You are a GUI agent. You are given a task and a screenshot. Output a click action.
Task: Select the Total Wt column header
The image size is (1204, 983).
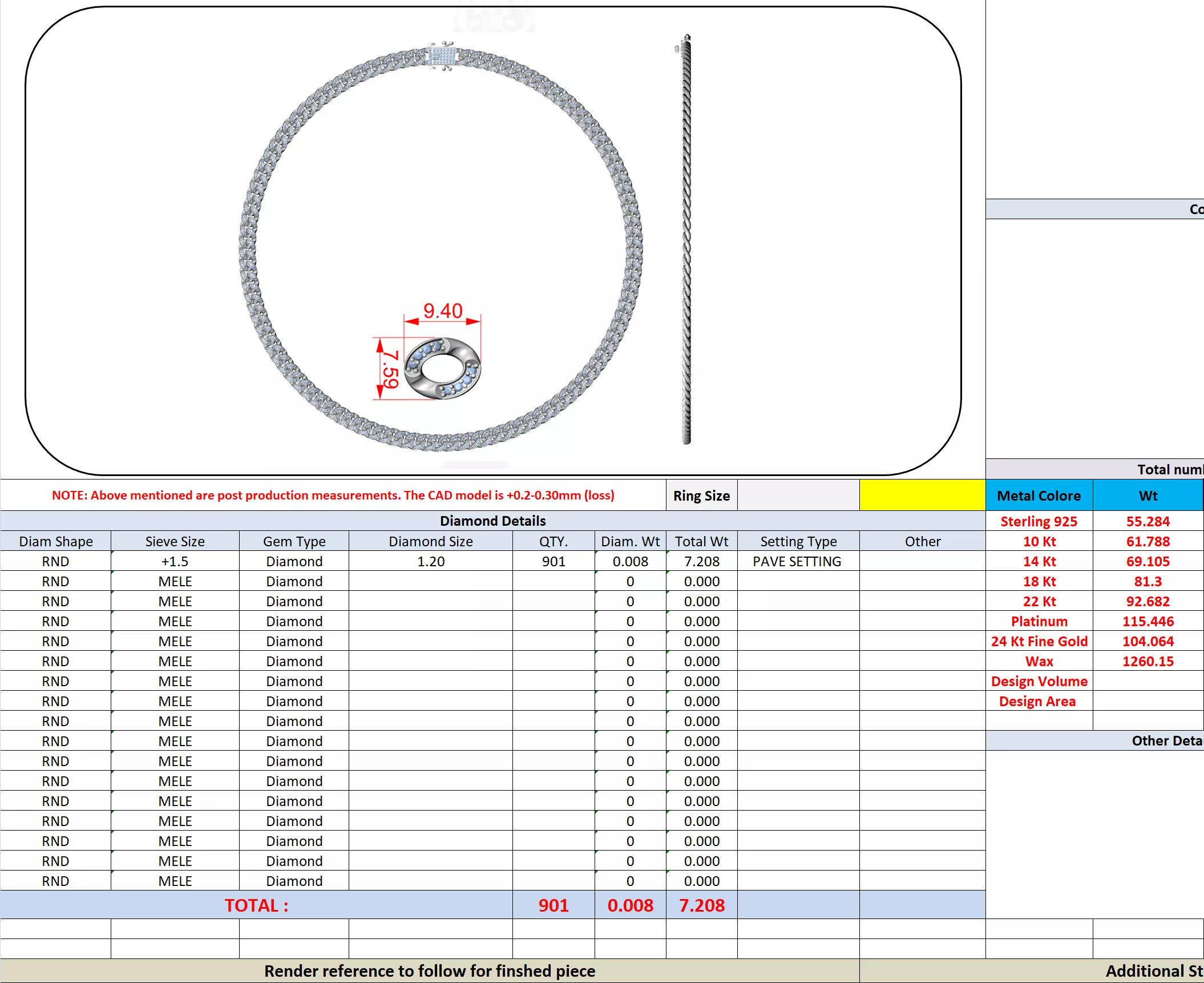pyautogui.click(x=701, y=541)
